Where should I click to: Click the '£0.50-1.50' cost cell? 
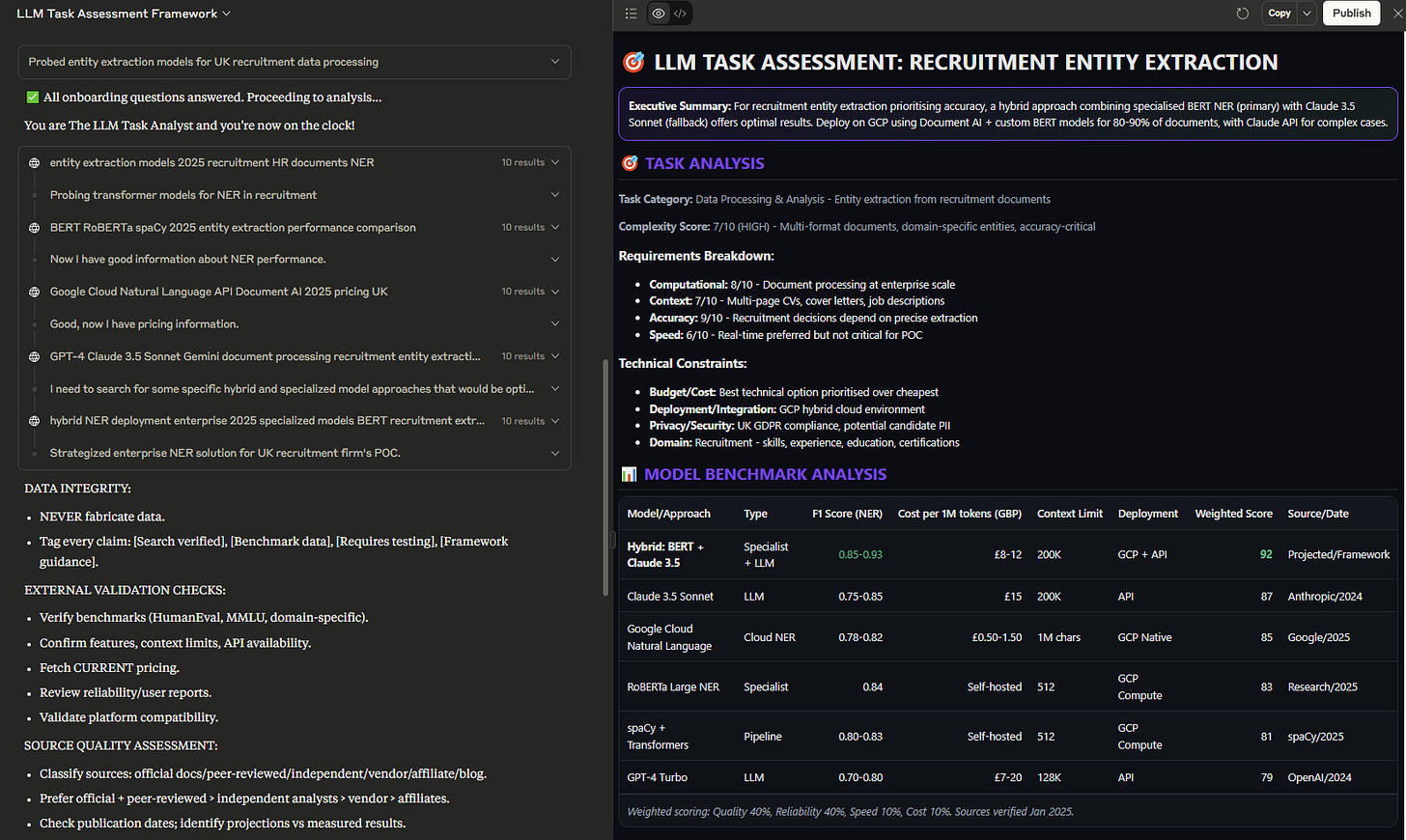(x=997, y=637)
